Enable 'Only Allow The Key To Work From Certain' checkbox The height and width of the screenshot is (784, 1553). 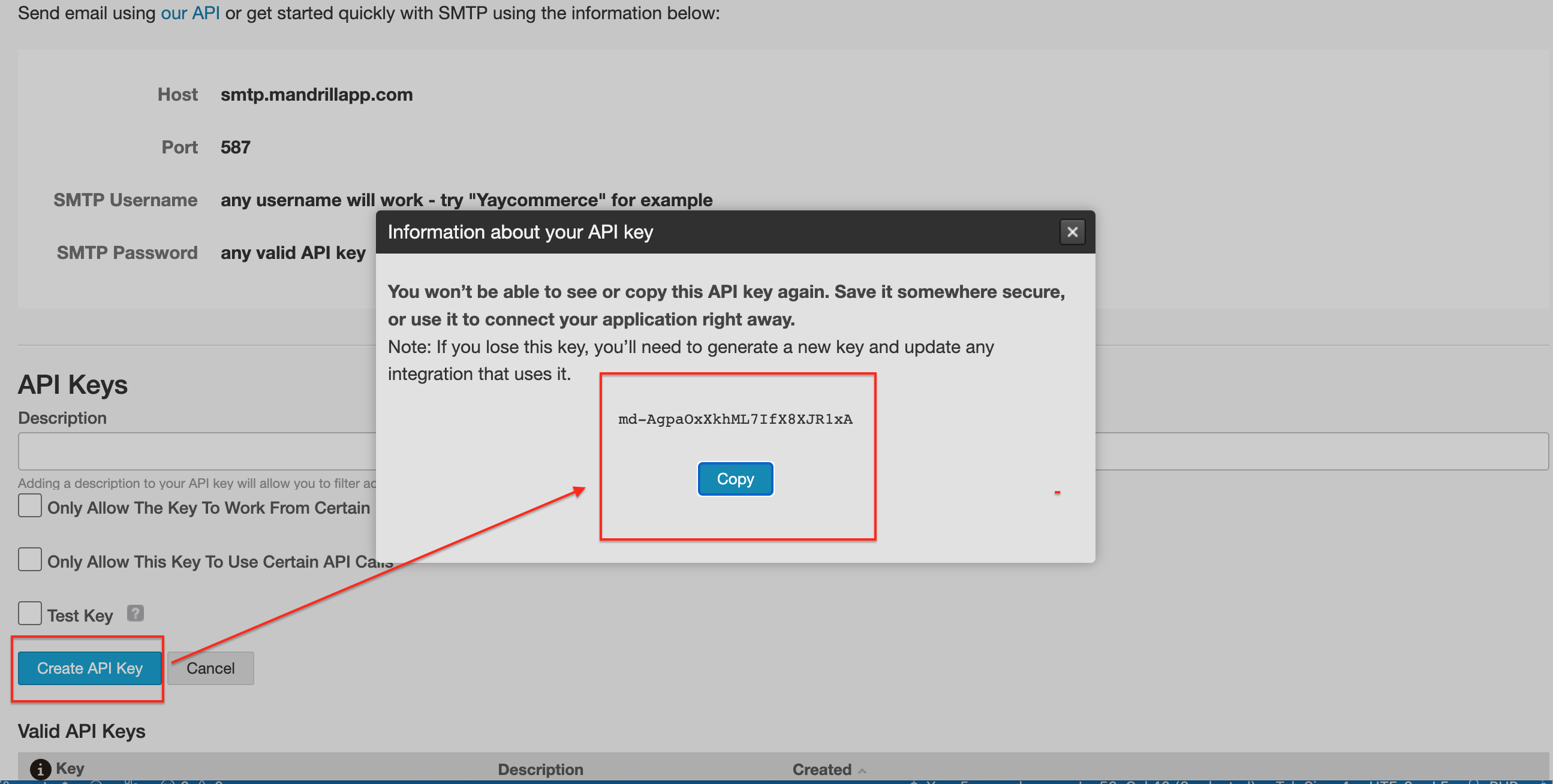(x=29, y=506)
